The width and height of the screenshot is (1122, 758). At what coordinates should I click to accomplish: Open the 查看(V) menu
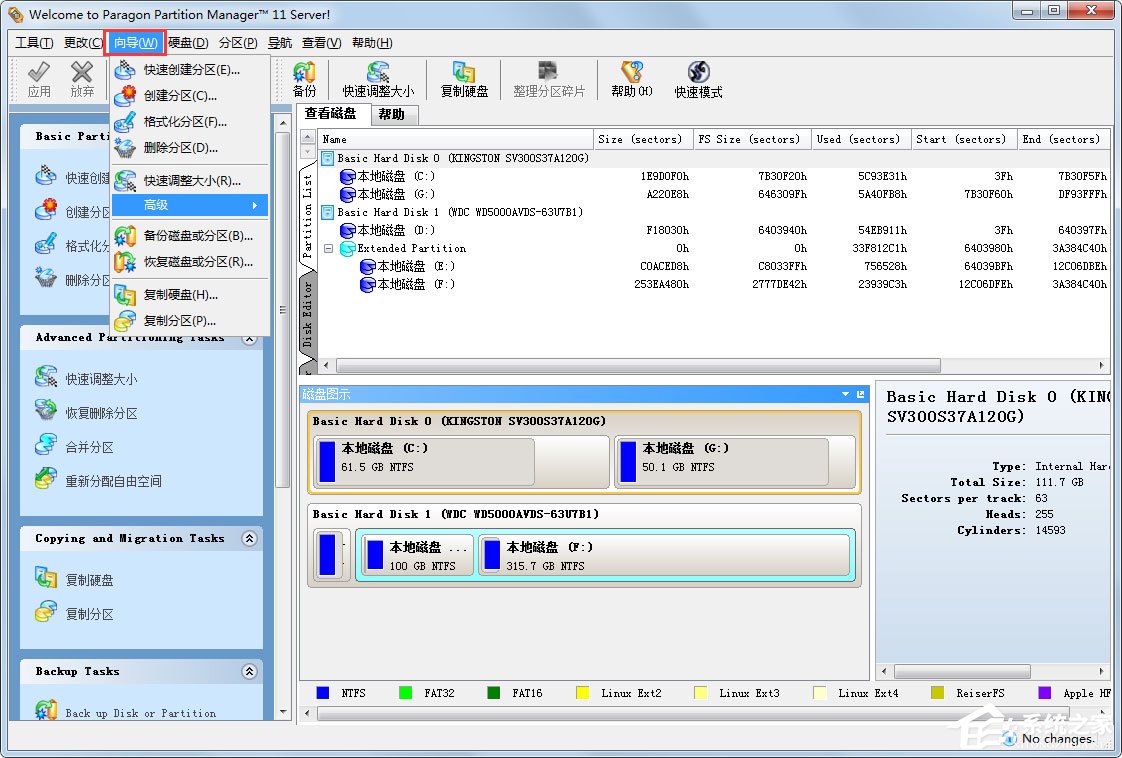coord(321,43)
